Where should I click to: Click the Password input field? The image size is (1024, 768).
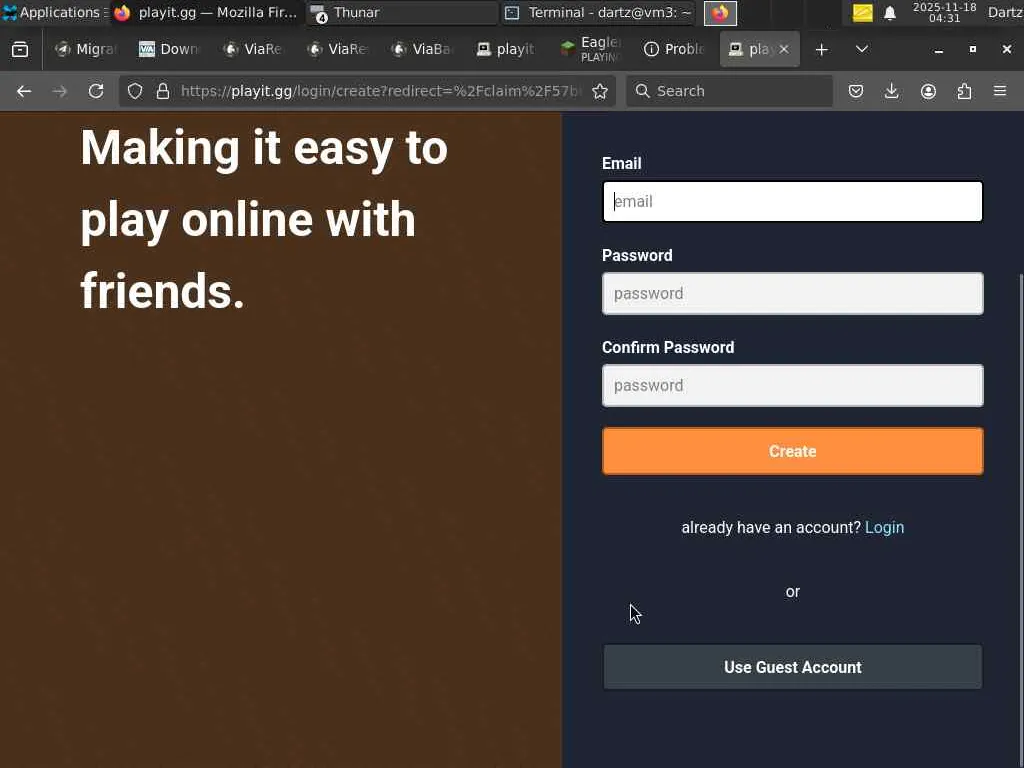(x=792, y=294)
